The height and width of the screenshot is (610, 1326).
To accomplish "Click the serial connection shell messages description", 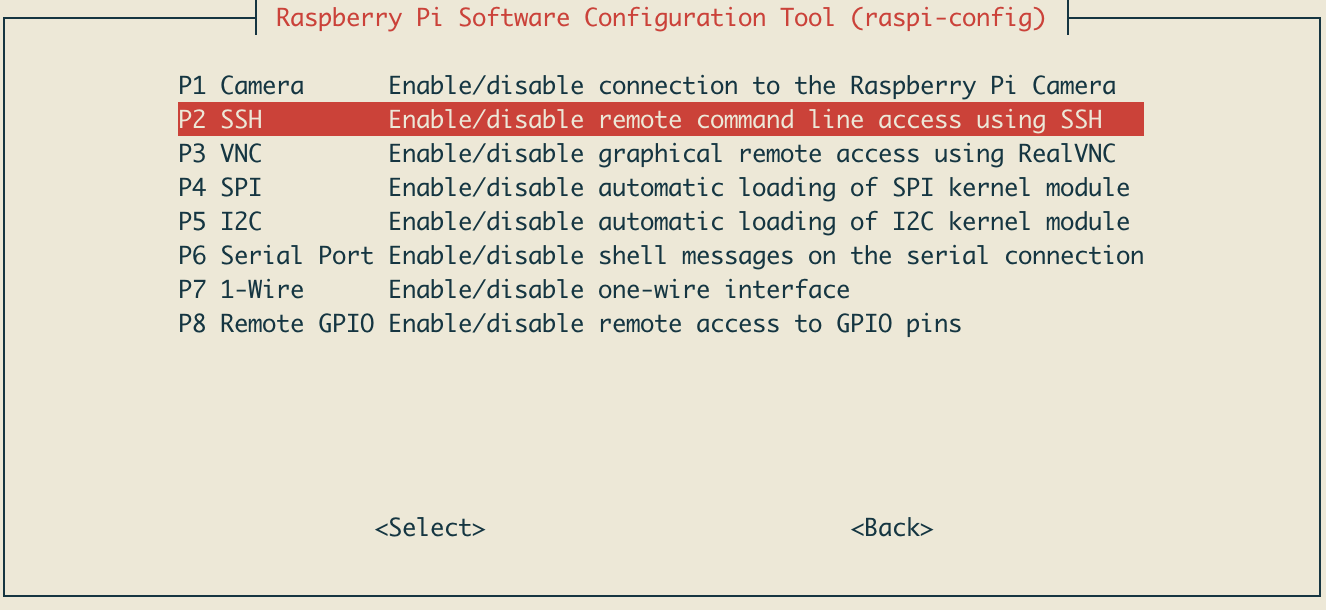I will point(766,256).
